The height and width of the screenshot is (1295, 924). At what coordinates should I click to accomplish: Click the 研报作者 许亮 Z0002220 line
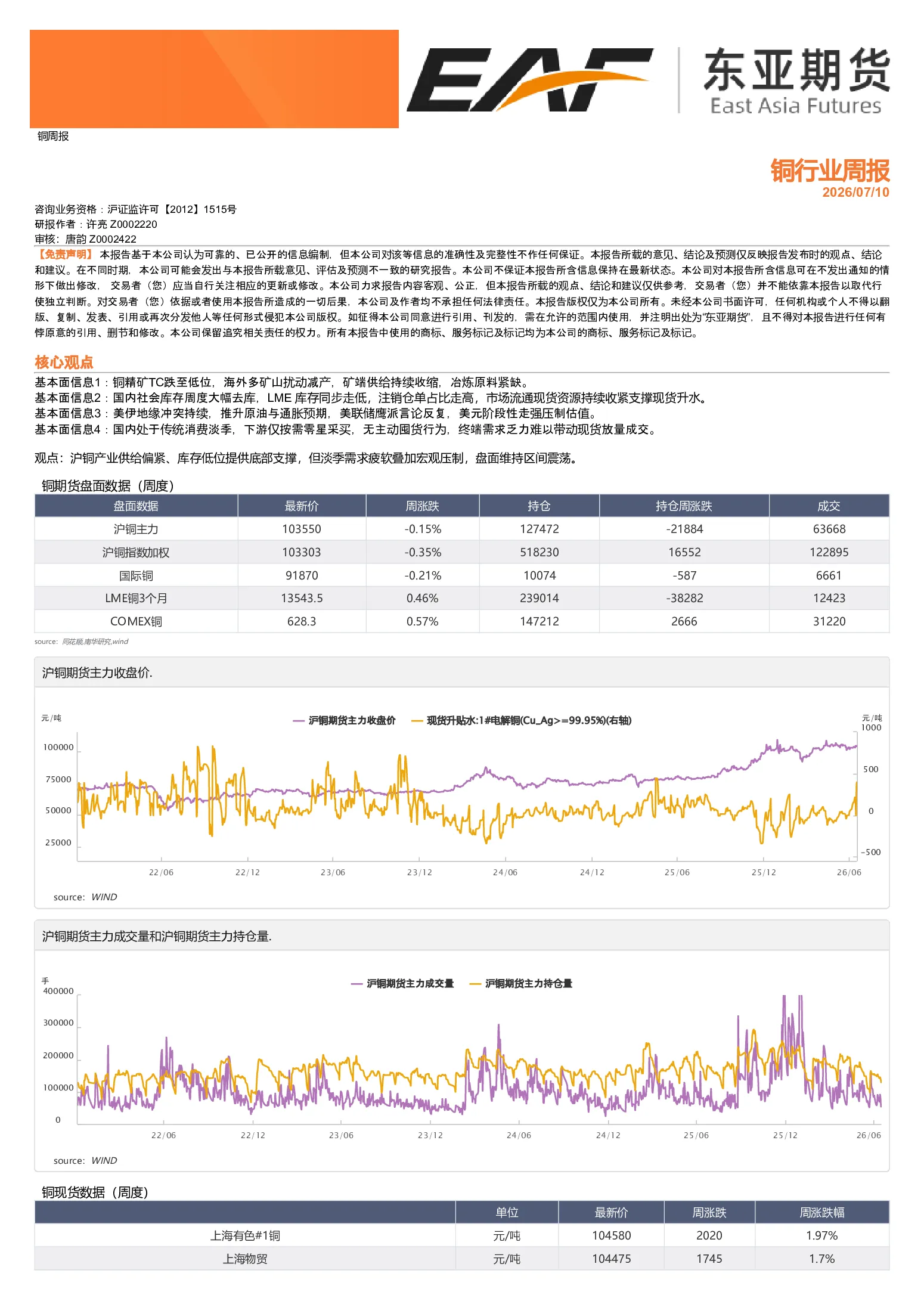(96, 224)
